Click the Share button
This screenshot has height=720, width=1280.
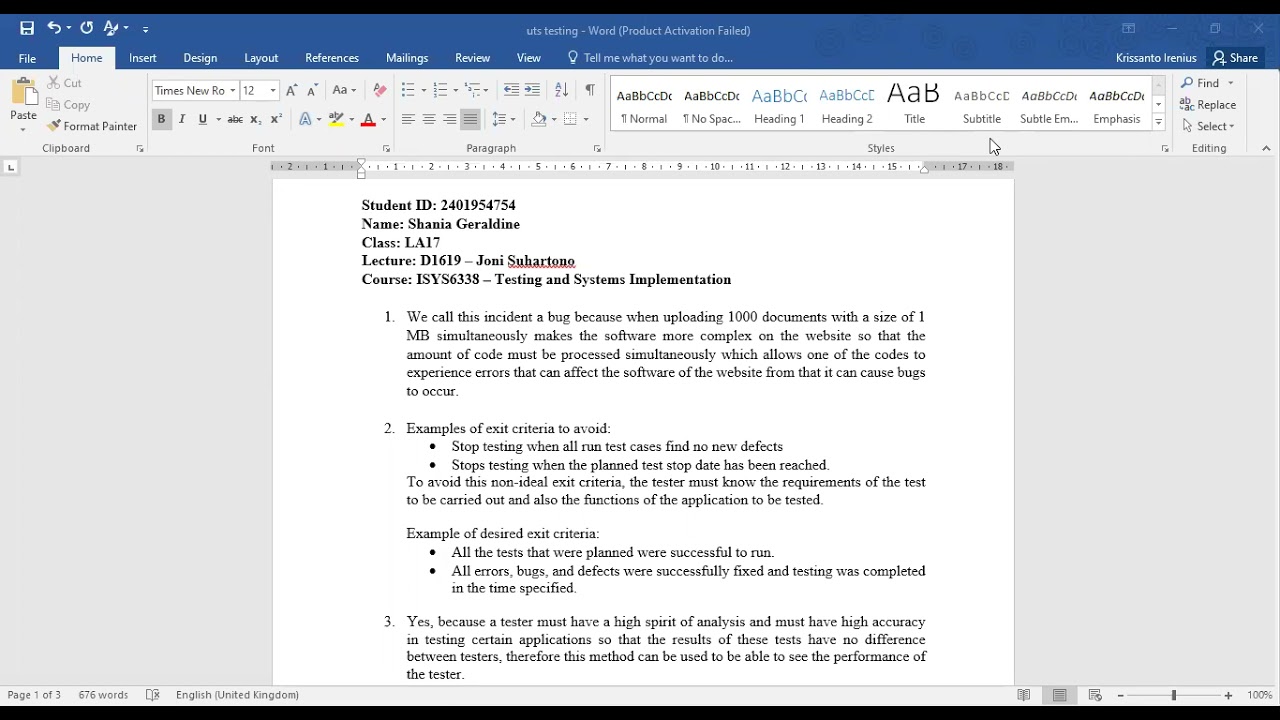point(1235,58)
